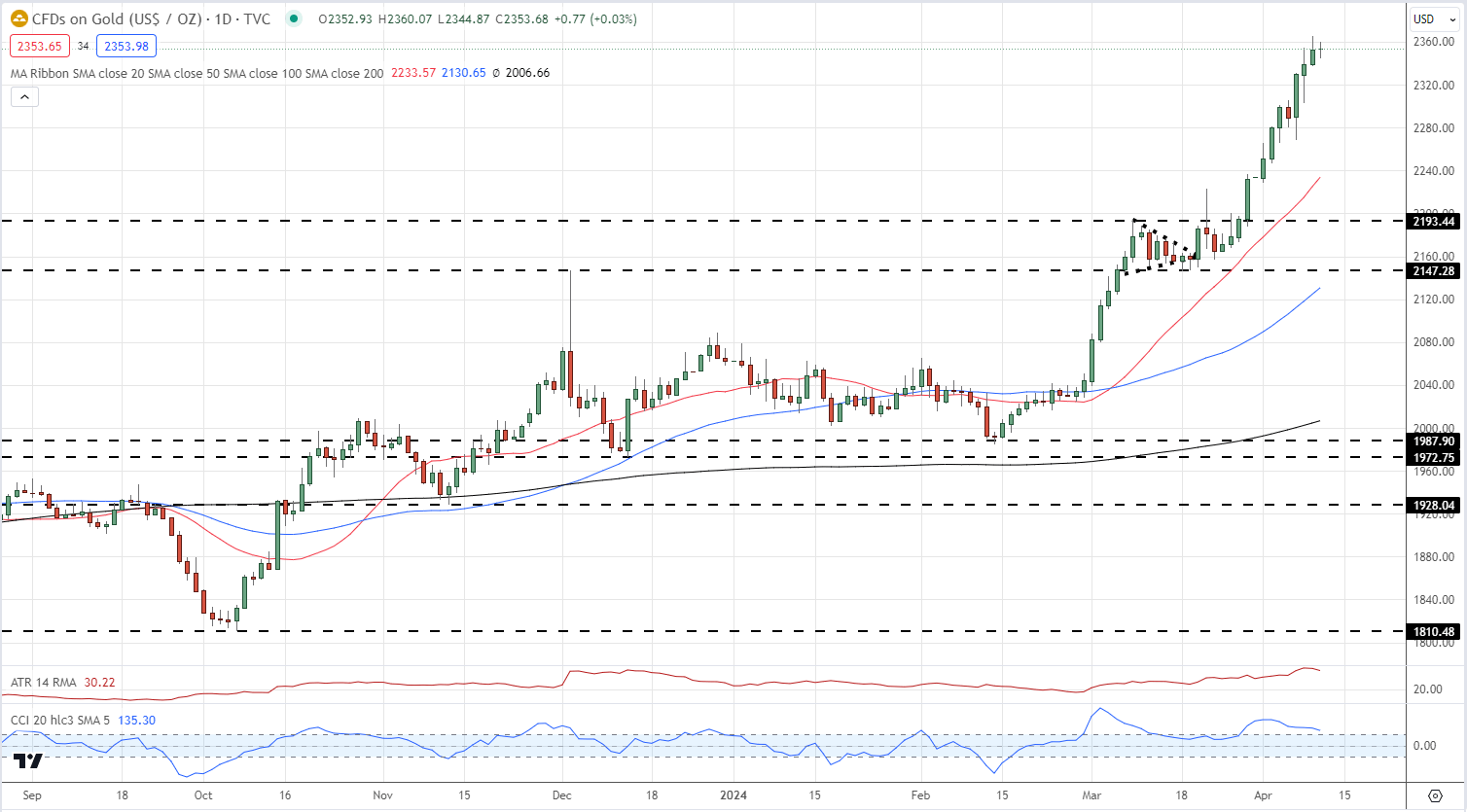Viewport: 1467px width, 812px height.
Task: Click the blue buy price 2353.98 button
Action: [126, 46]
